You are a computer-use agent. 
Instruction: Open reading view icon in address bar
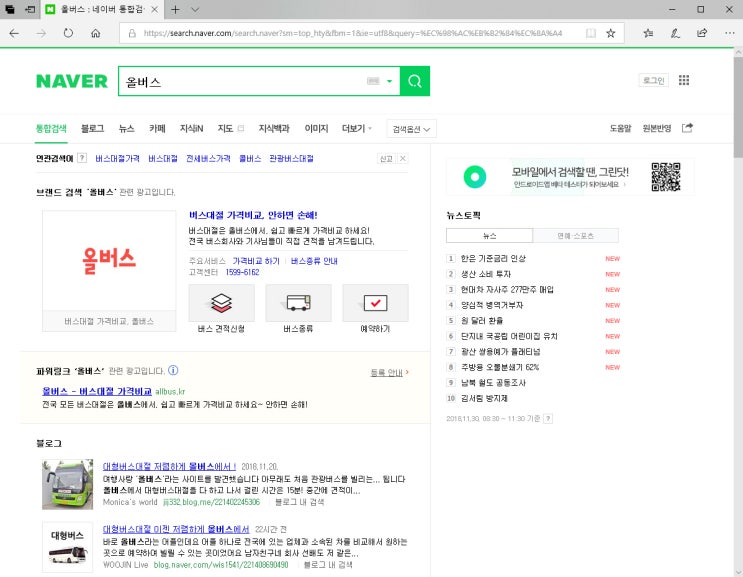(590, 33)
